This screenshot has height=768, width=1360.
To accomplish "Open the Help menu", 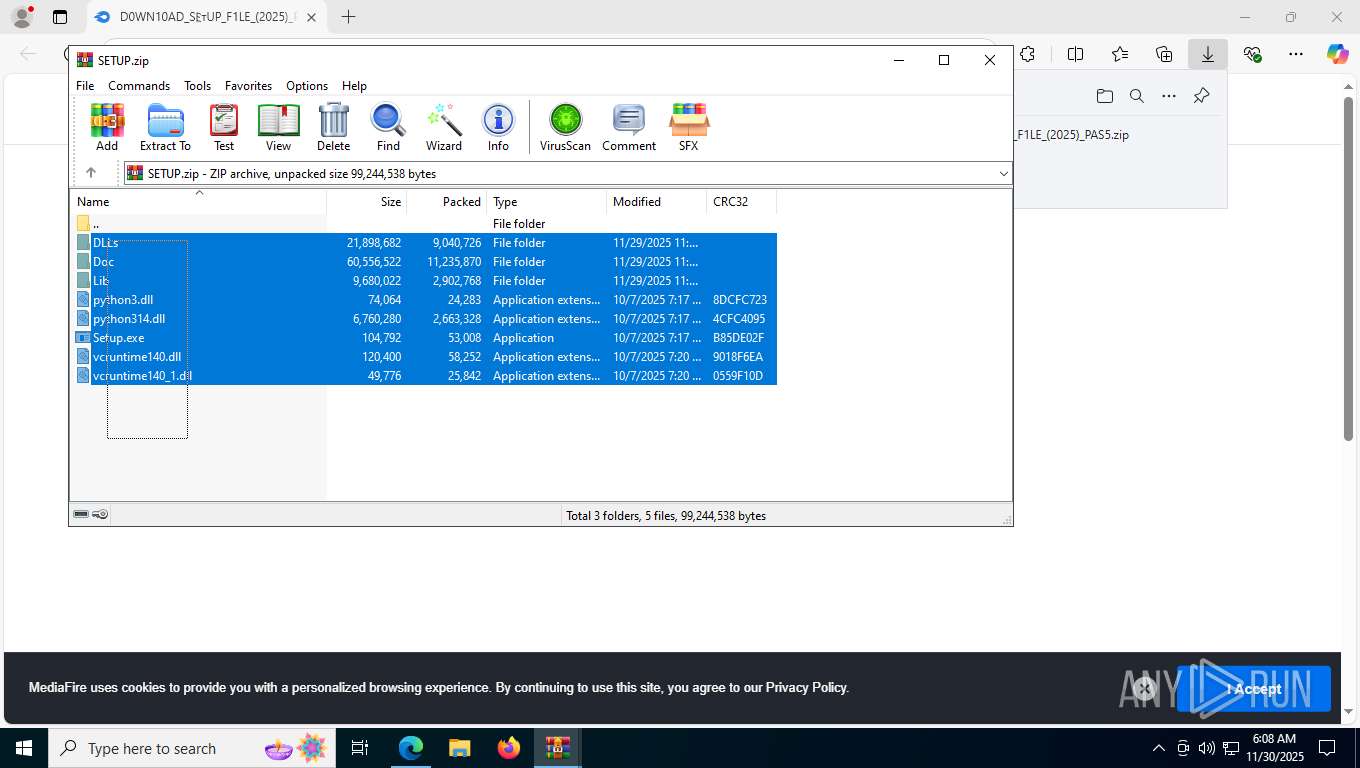I will coord(354,86).
